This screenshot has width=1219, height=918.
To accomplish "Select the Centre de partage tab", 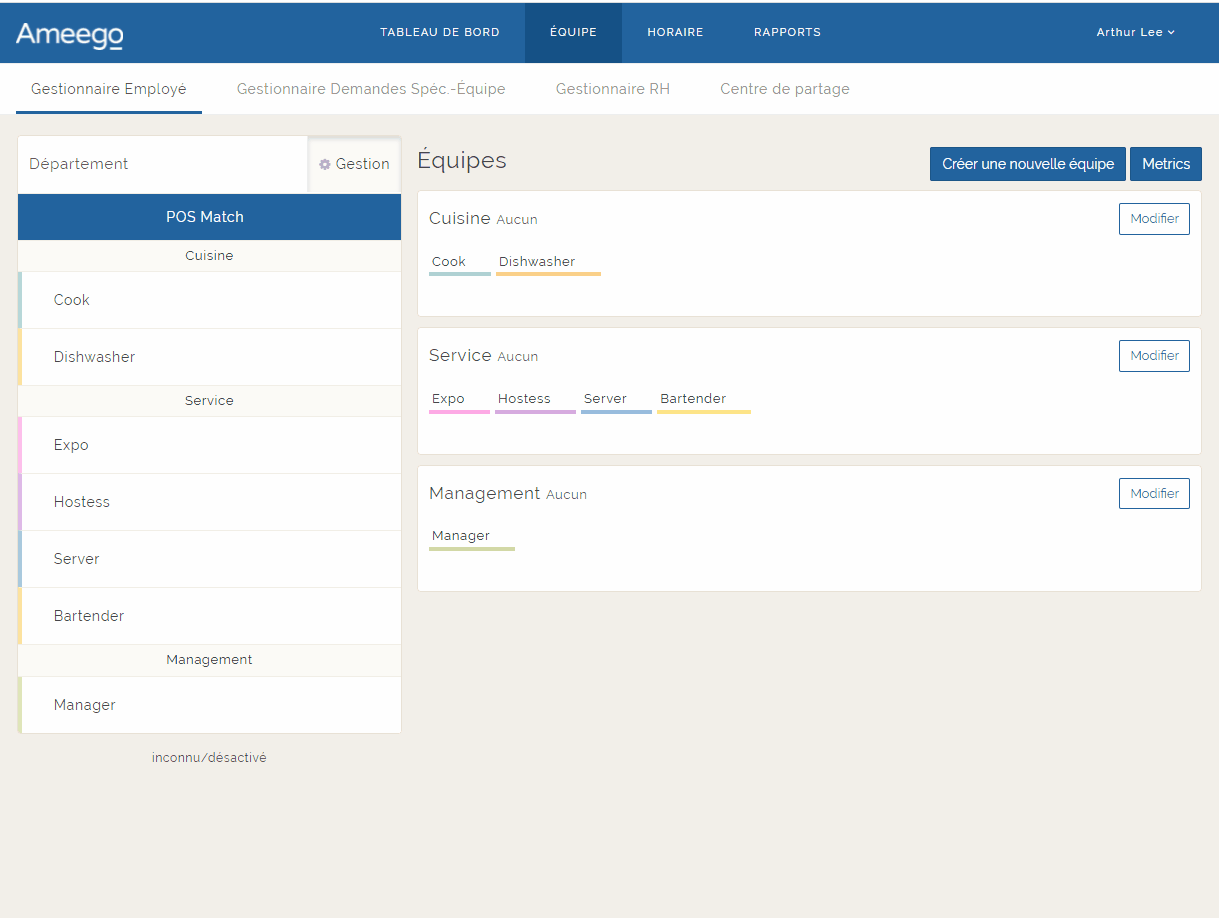I will point(784,89).
